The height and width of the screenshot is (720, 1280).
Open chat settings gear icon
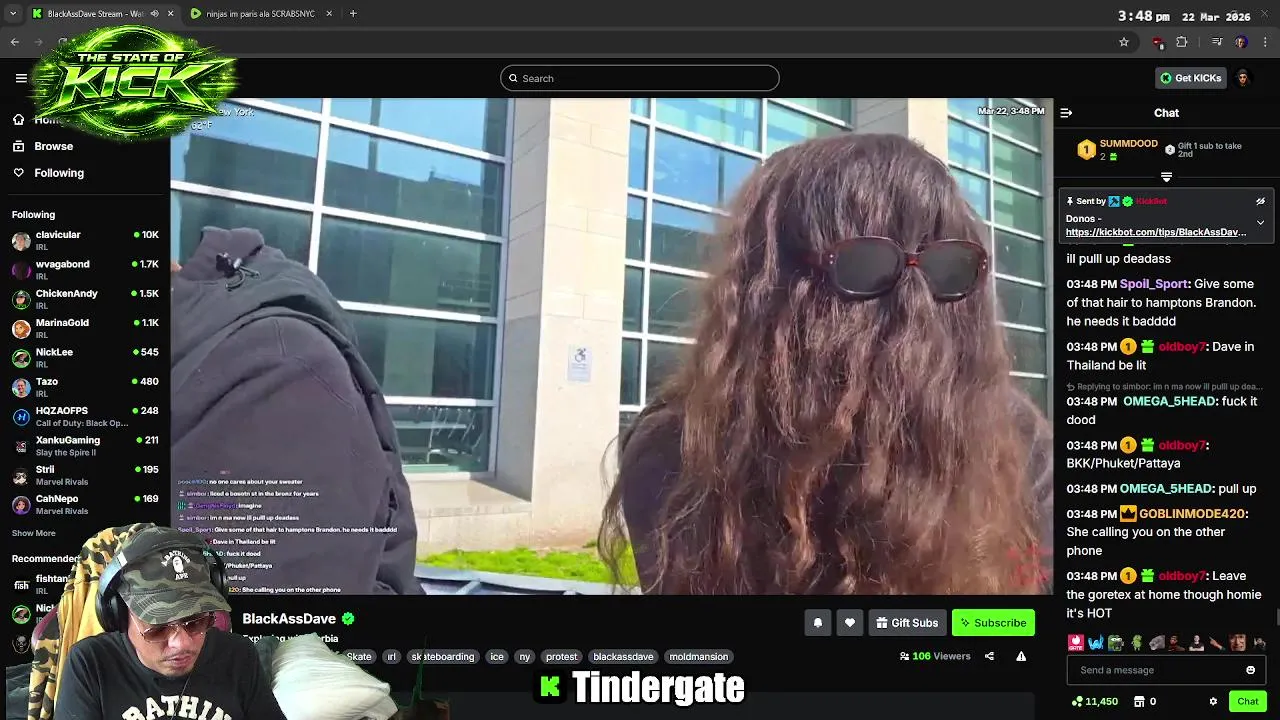click(1213, 702)
